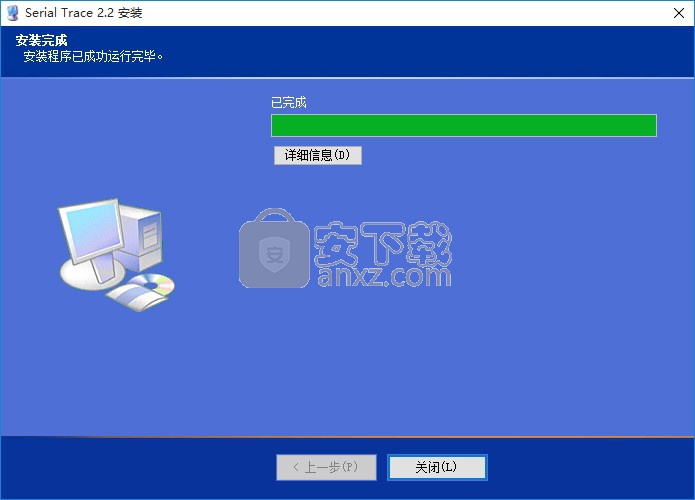Viewport: 695px width, 500px height.
Task: Click the 安装完成 heading text
Action: (41, 40)
